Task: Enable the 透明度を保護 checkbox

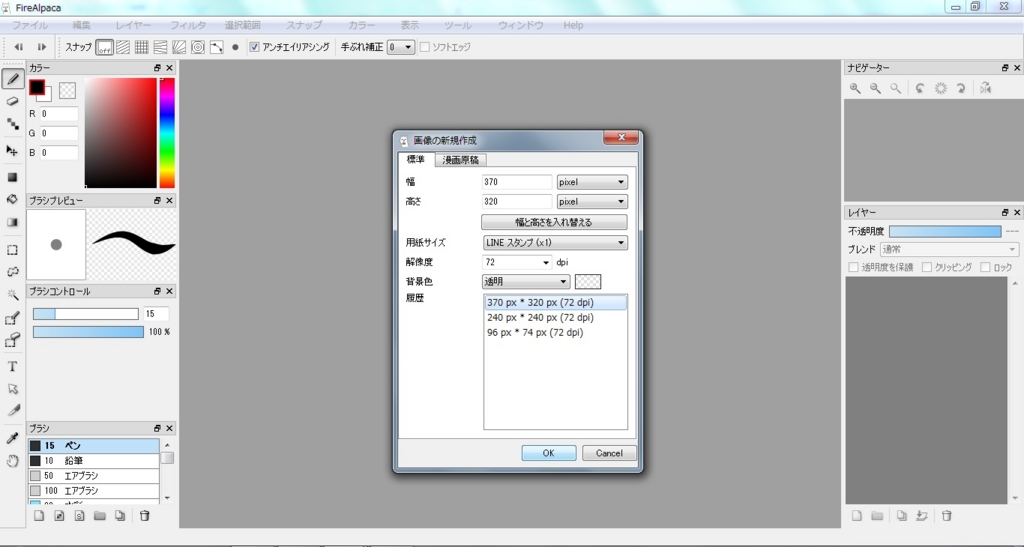Action: (853, 267)
